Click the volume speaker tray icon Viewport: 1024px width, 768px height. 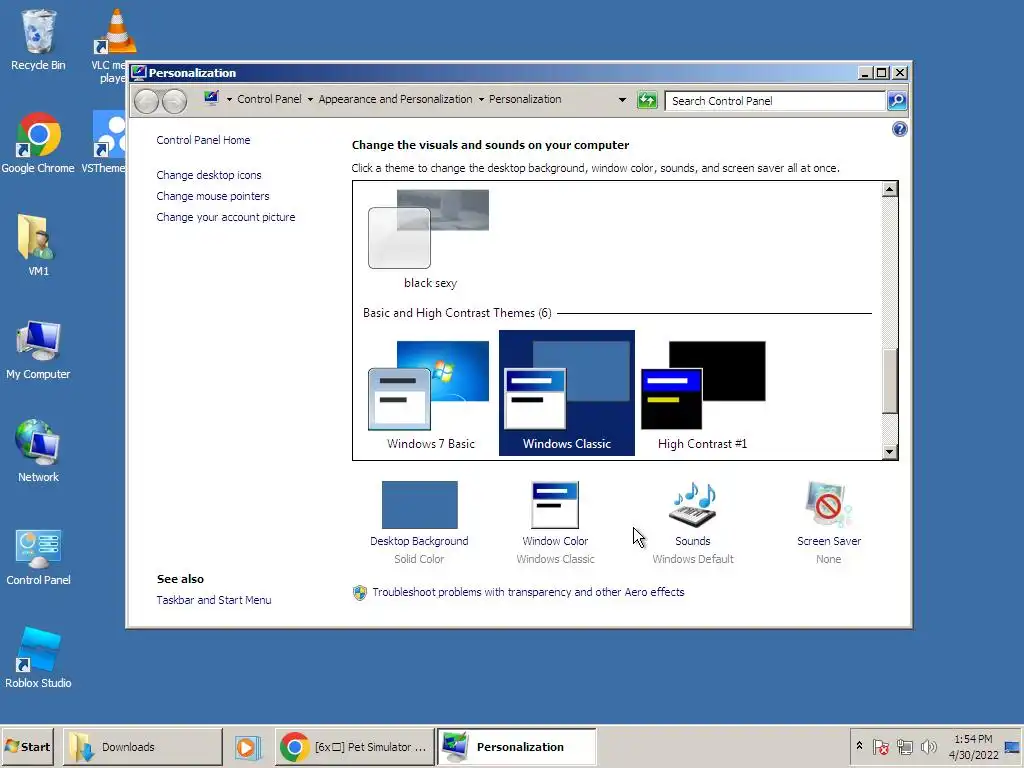[928, 746]
